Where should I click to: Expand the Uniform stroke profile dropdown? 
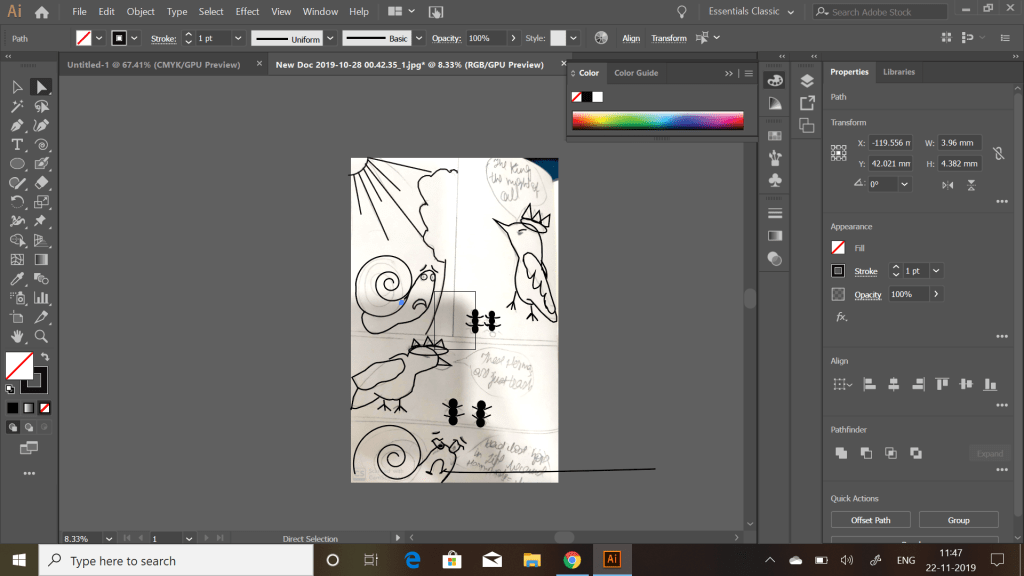click(x=328, y=38)
